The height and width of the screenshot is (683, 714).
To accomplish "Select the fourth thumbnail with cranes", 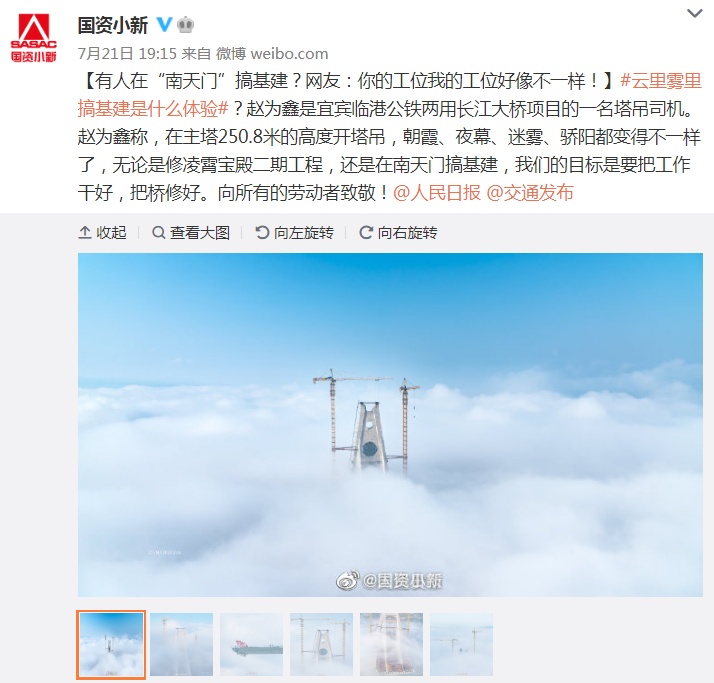I will coord(321,644).
